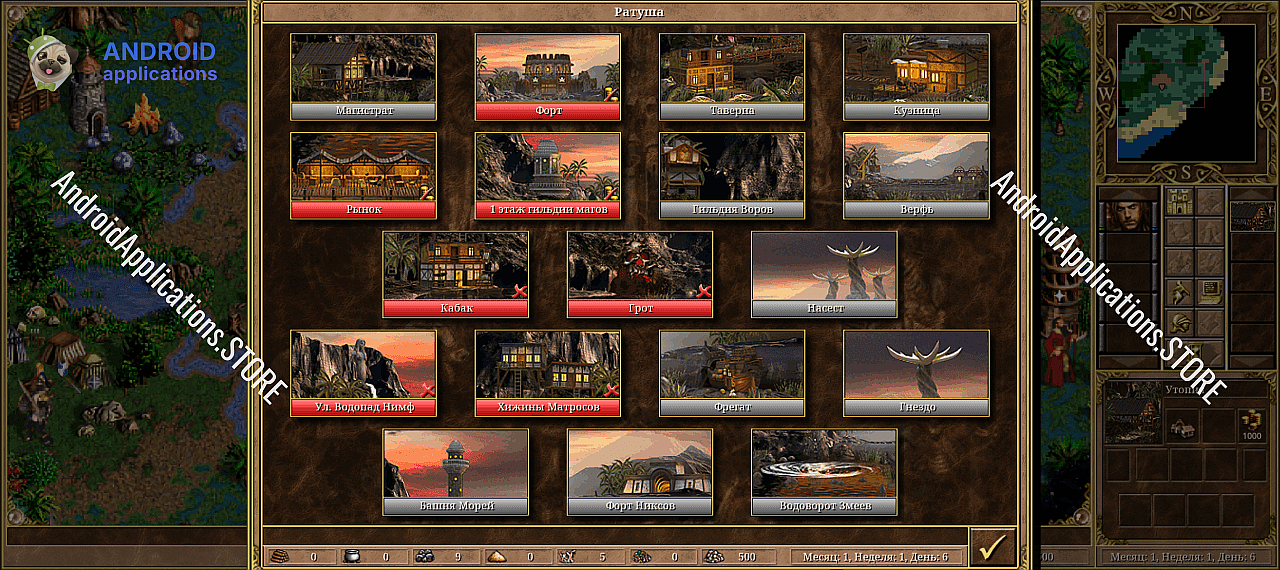This screenshot has height=570, width=1280.
Task: Open kingdom overview castle icon
Action: click(1180, 203)
